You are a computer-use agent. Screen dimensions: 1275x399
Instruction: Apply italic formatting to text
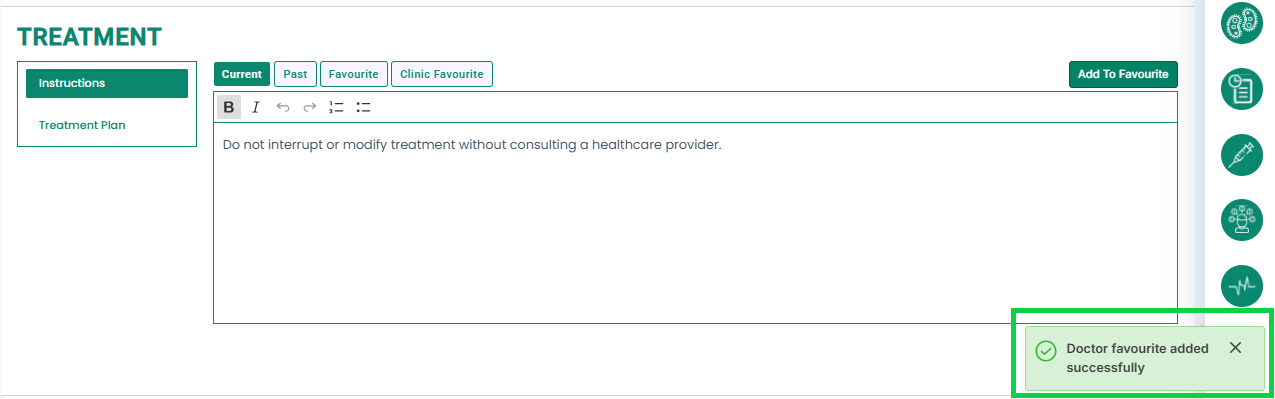tap(256, 107)
